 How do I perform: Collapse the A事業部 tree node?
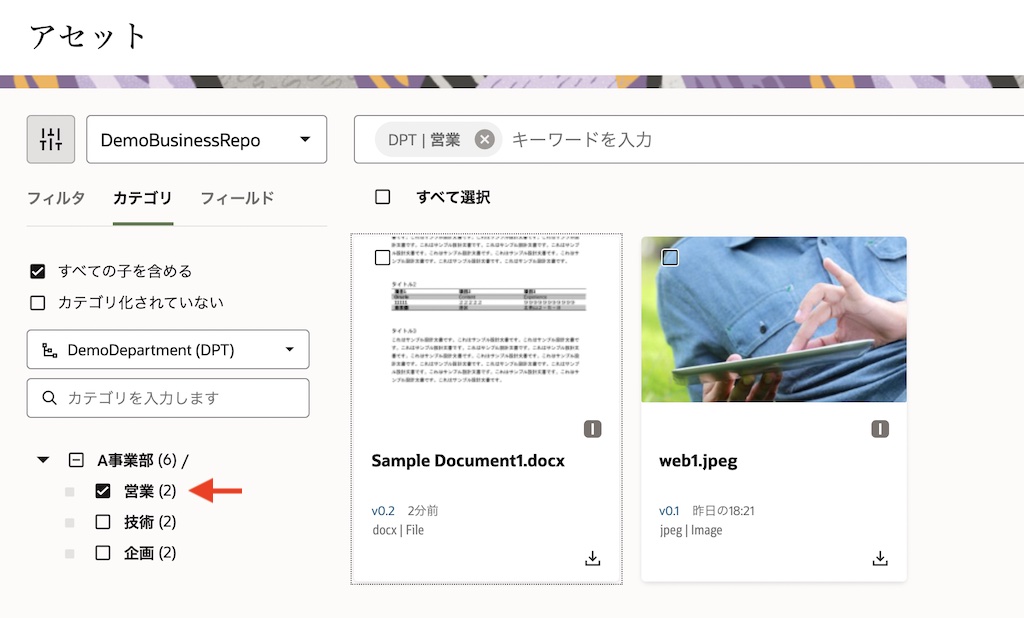[42, 460]
